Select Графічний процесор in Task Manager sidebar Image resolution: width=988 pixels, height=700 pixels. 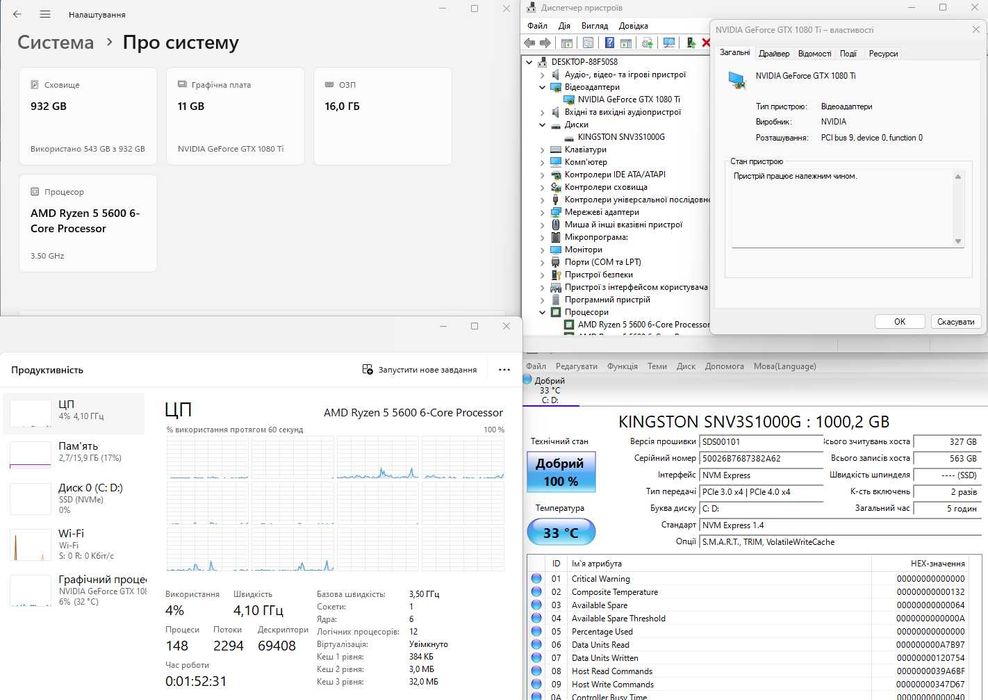point(74,590)
